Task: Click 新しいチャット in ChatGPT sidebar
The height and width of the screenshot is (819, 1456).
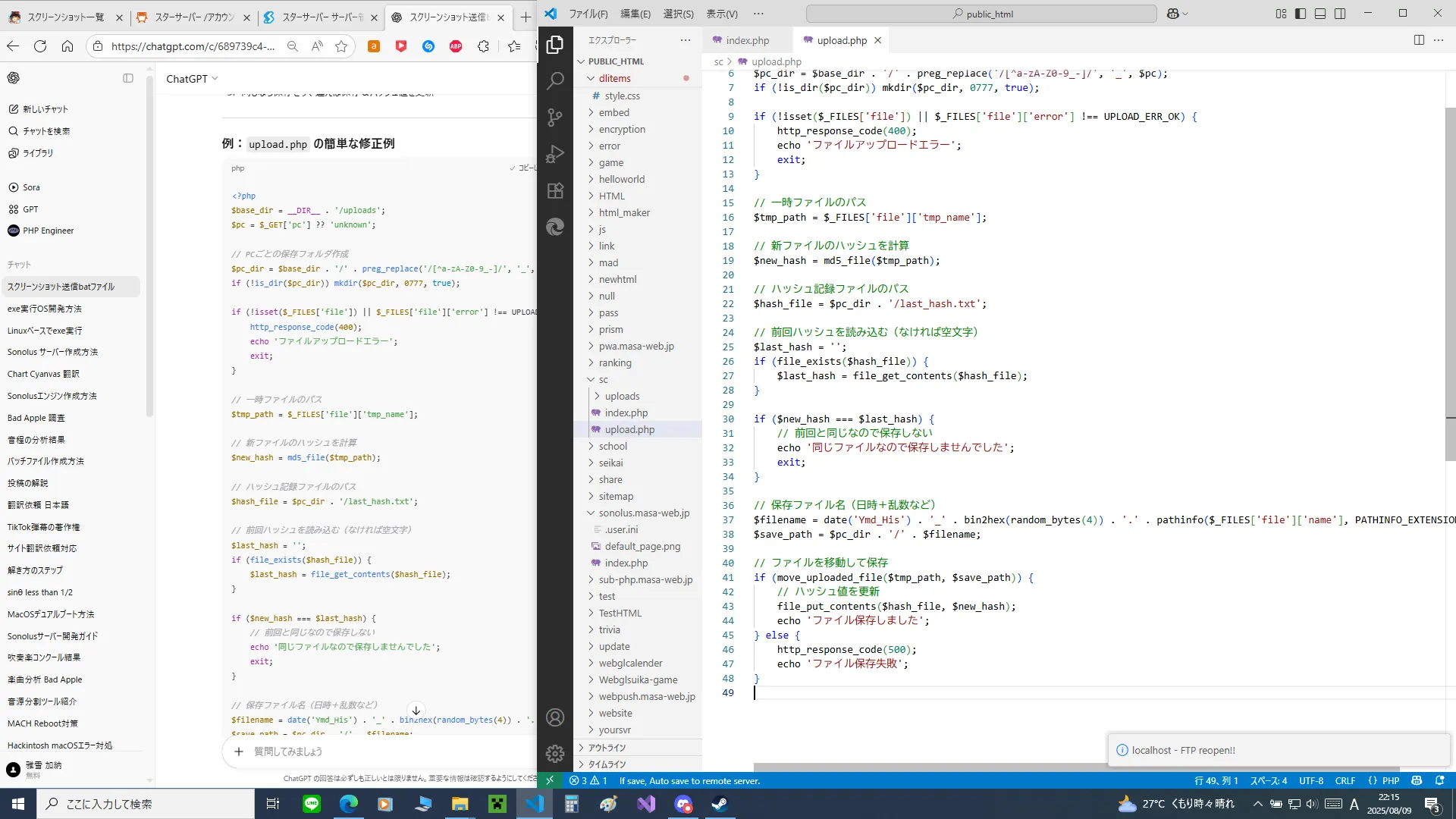Action: (45, 109)
